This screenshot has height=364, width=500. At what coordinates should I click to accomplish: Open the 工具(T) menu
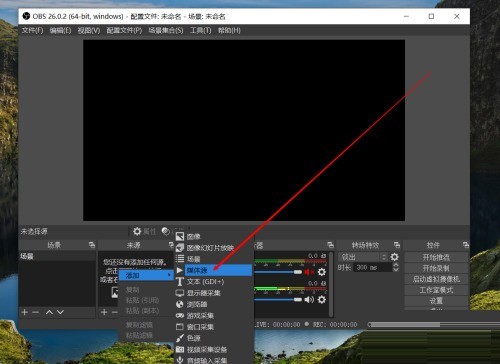[200, 30]
